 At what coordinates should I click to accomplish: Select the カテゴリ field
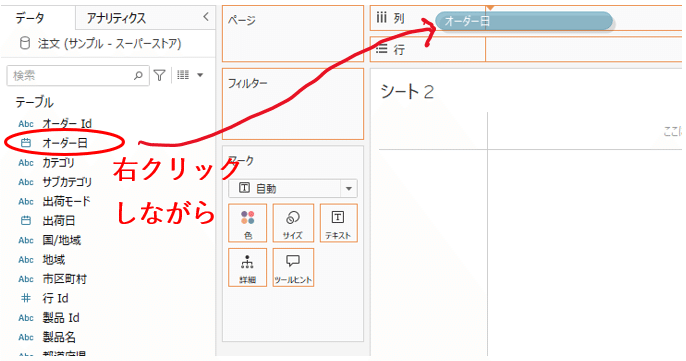[58, 162]
